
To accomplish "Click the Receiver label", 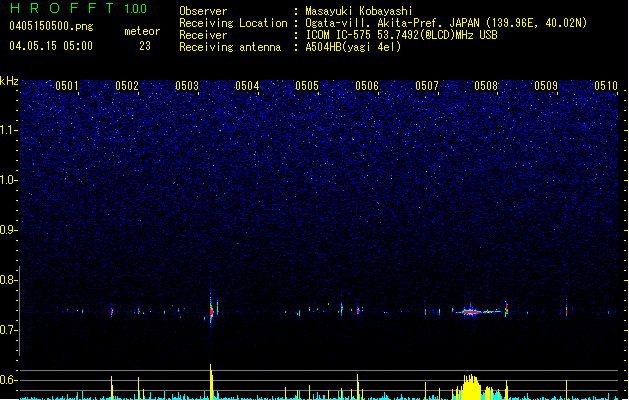I will [x=203, y=35].
